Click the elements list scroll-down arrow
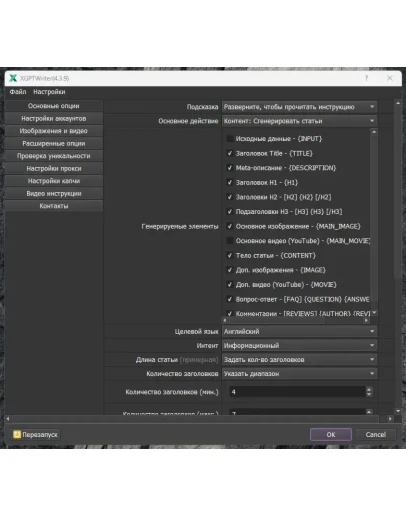406x516 pixels. [374, 312]
